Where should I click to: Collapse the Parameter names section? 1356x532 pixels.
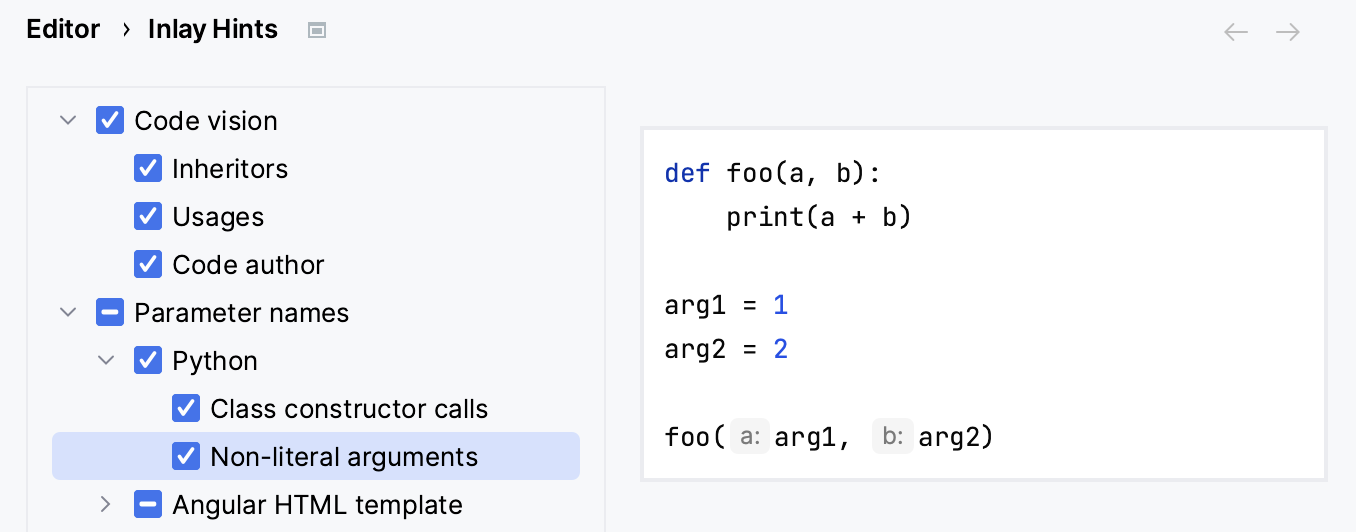tap(68, 313)
